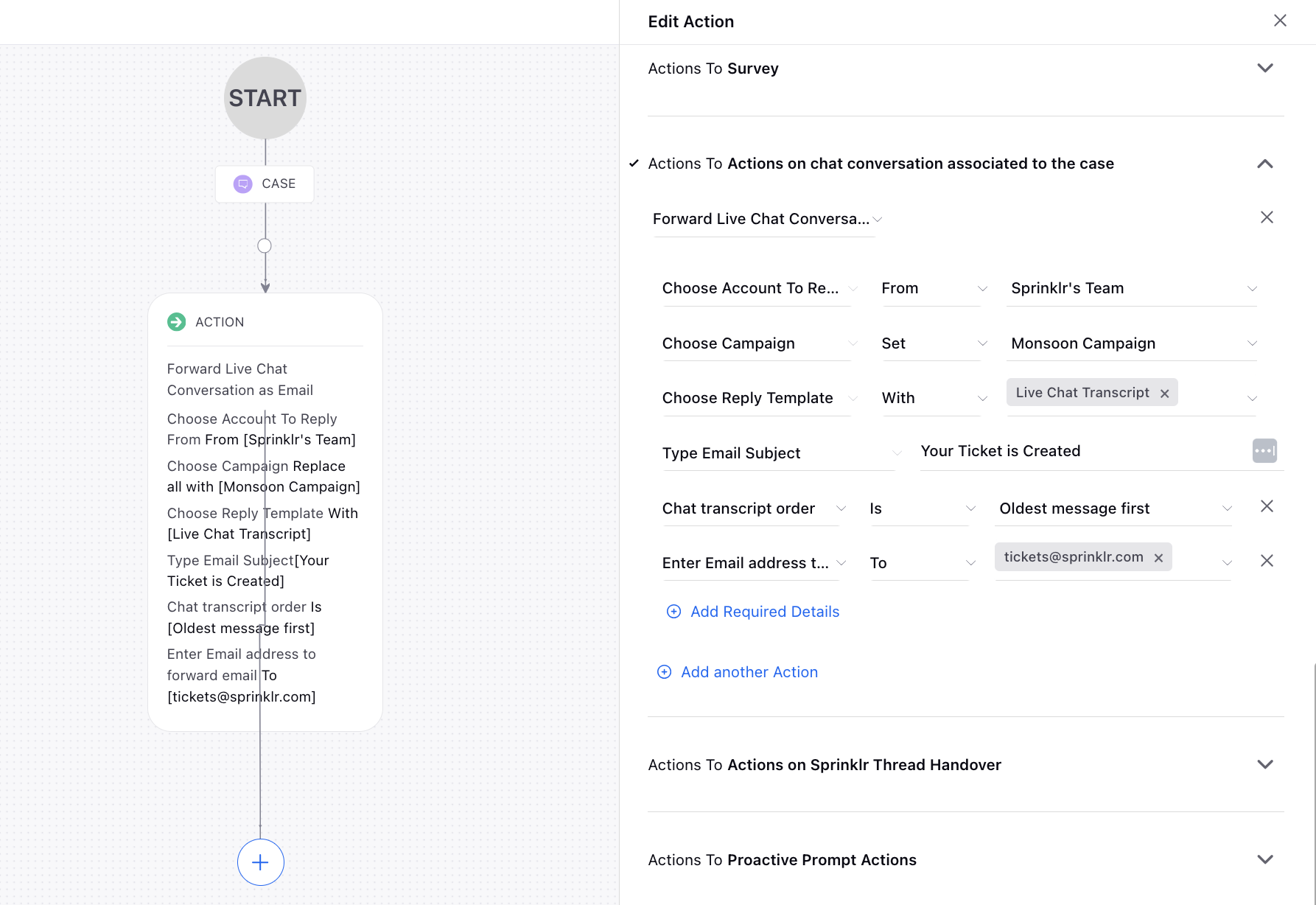The image size is (1316, 905).
Task: Click the purple case chat icon
Action: (x=242, y=184)
